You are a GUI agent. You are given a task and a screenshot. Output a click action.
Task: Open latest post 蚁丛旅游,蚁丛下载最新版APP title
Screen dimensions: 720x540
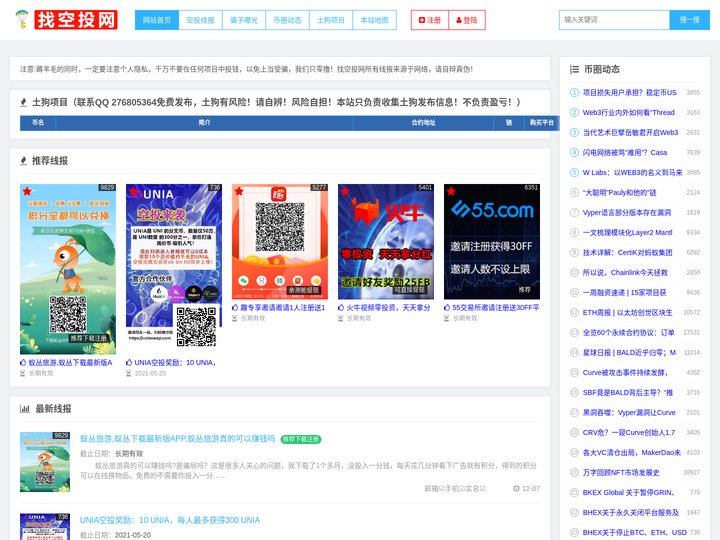(x=177, y=439)
